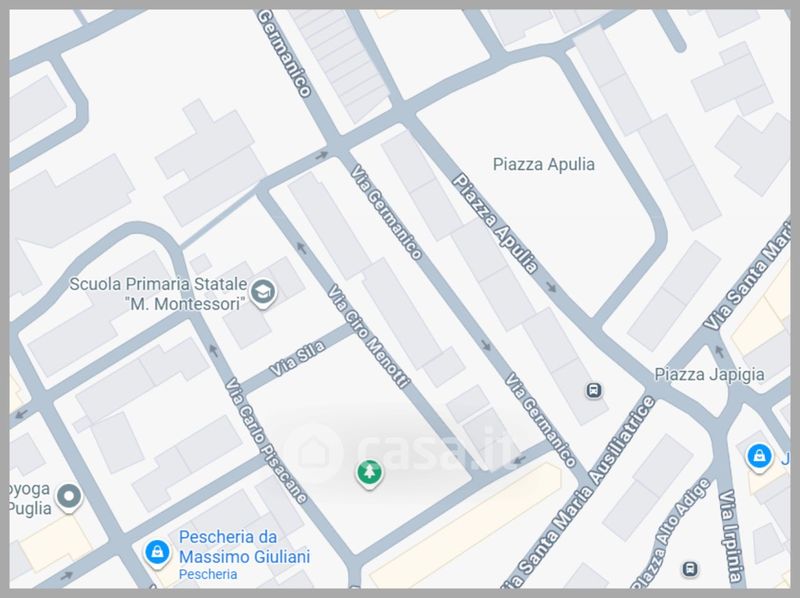The height and width of the screenshot is (598, 800).
Task: Click the Via Ciro Menotti street label
Action: pos(368,336)
